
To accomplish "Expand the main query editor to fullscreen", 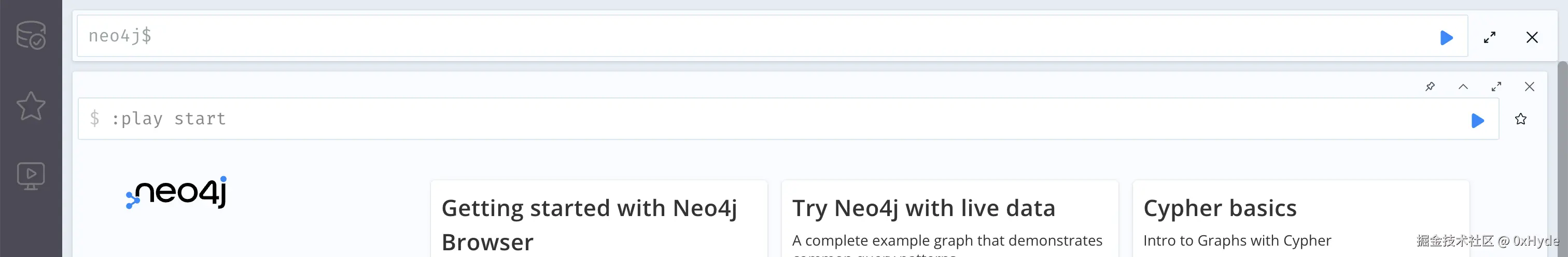I will (1490, 38).
